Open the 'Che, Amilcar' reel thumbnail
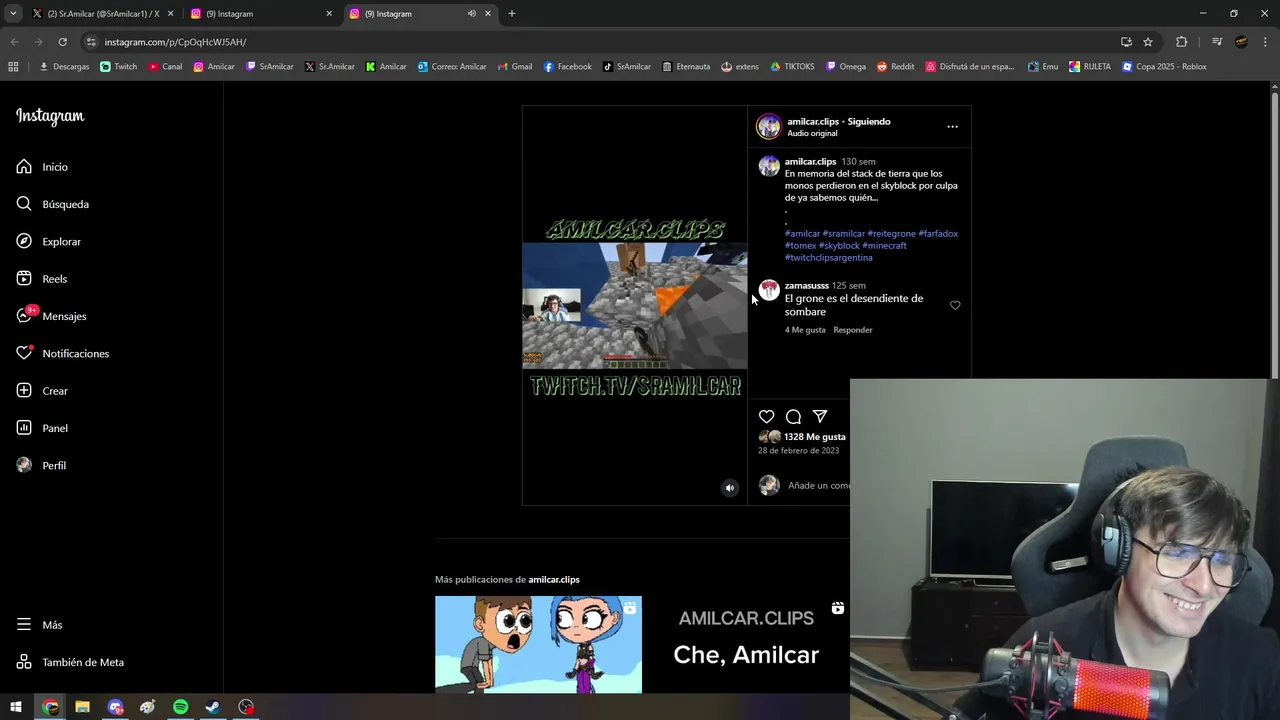 748,644
